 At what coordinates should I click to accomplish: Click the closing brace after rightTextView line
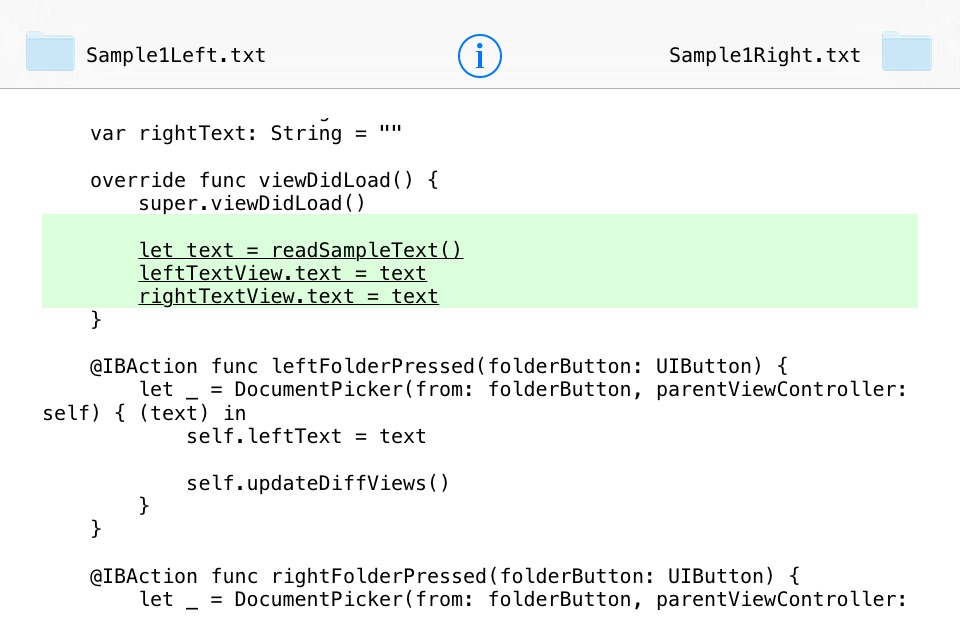pos(96,320)
